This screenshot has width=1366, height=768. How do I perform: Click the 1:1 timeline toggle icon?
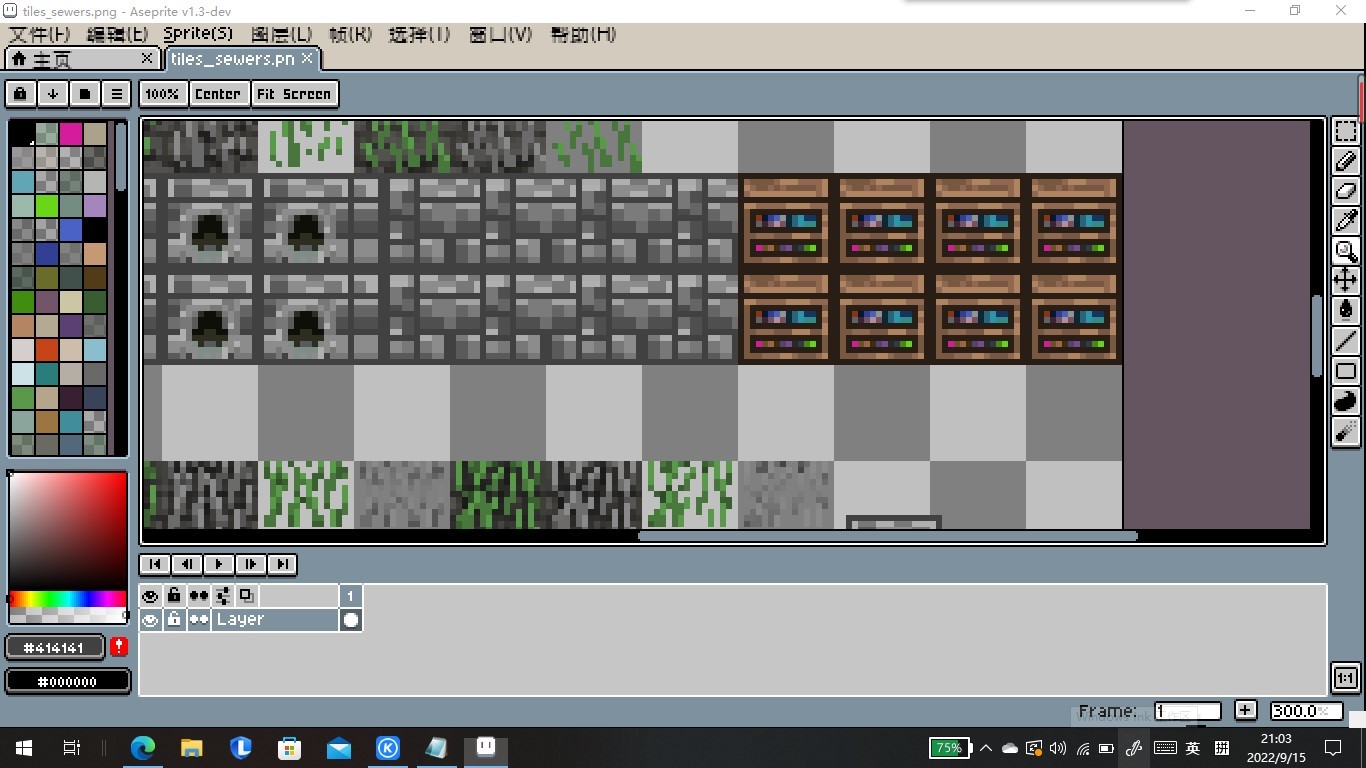point(1345,678)
